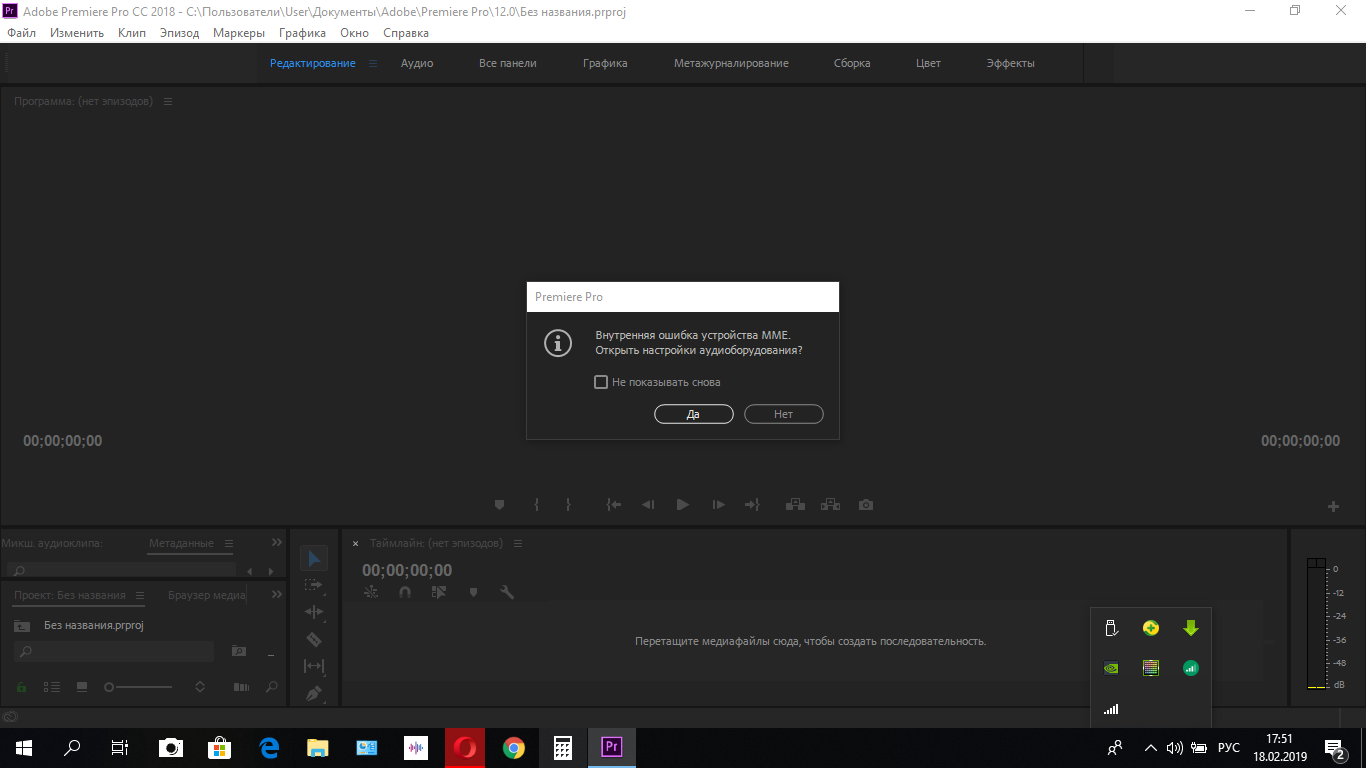Open Timeline display settings wrench

point(507,592)
